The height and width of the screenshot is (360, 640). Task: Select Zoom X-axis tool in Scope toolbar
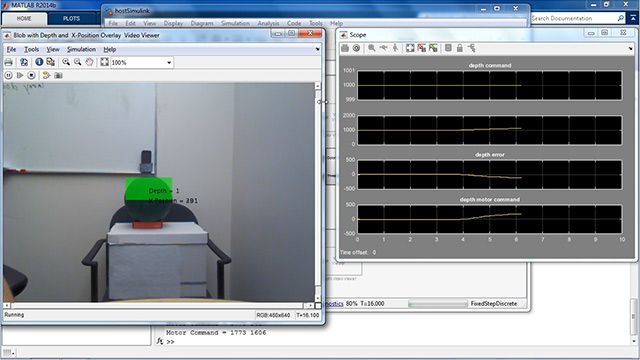[x=383, y=48]
